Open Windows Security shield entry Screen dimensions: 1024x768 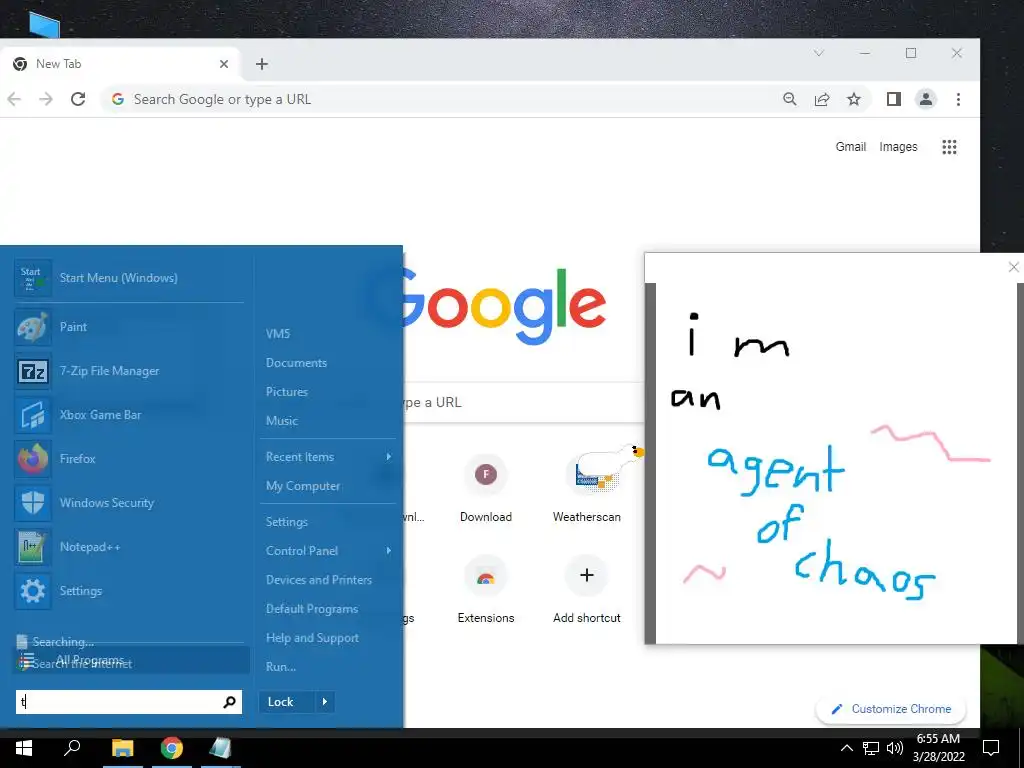[129, 503]
